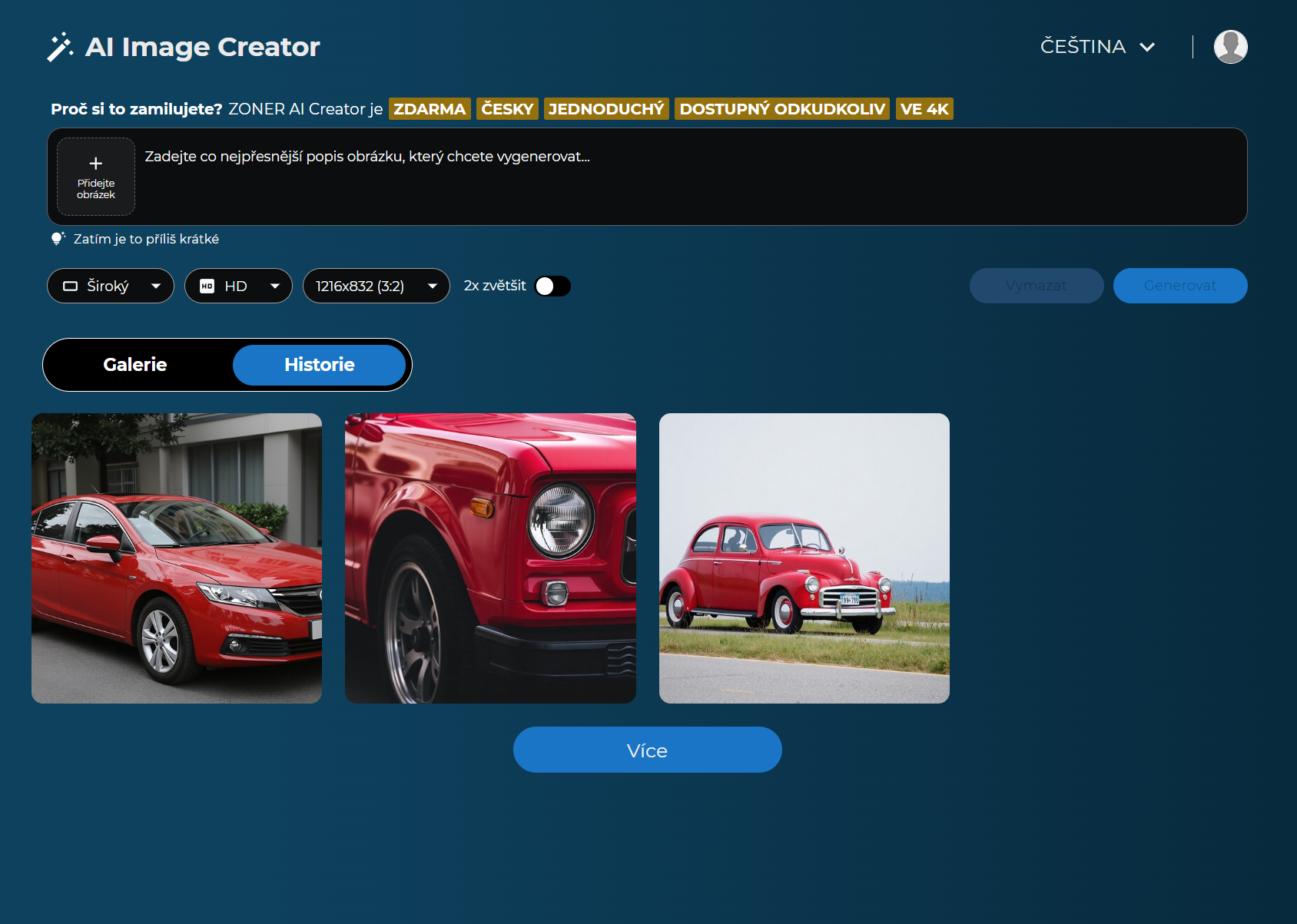
Task: Open the user profile avatar
Action: click(1230, 47)
